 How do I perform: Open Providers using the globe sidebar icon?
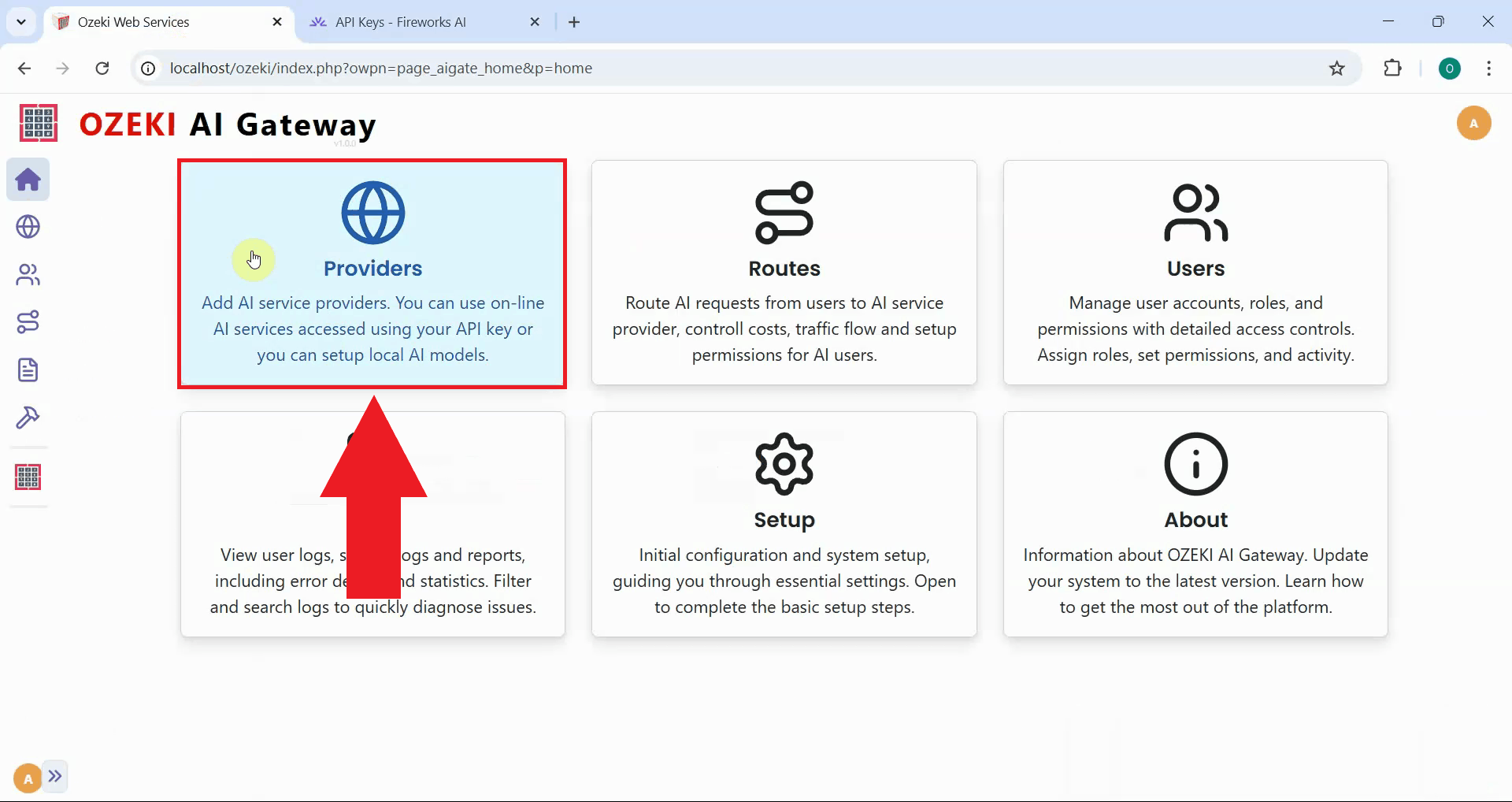[x=28, y=227]
